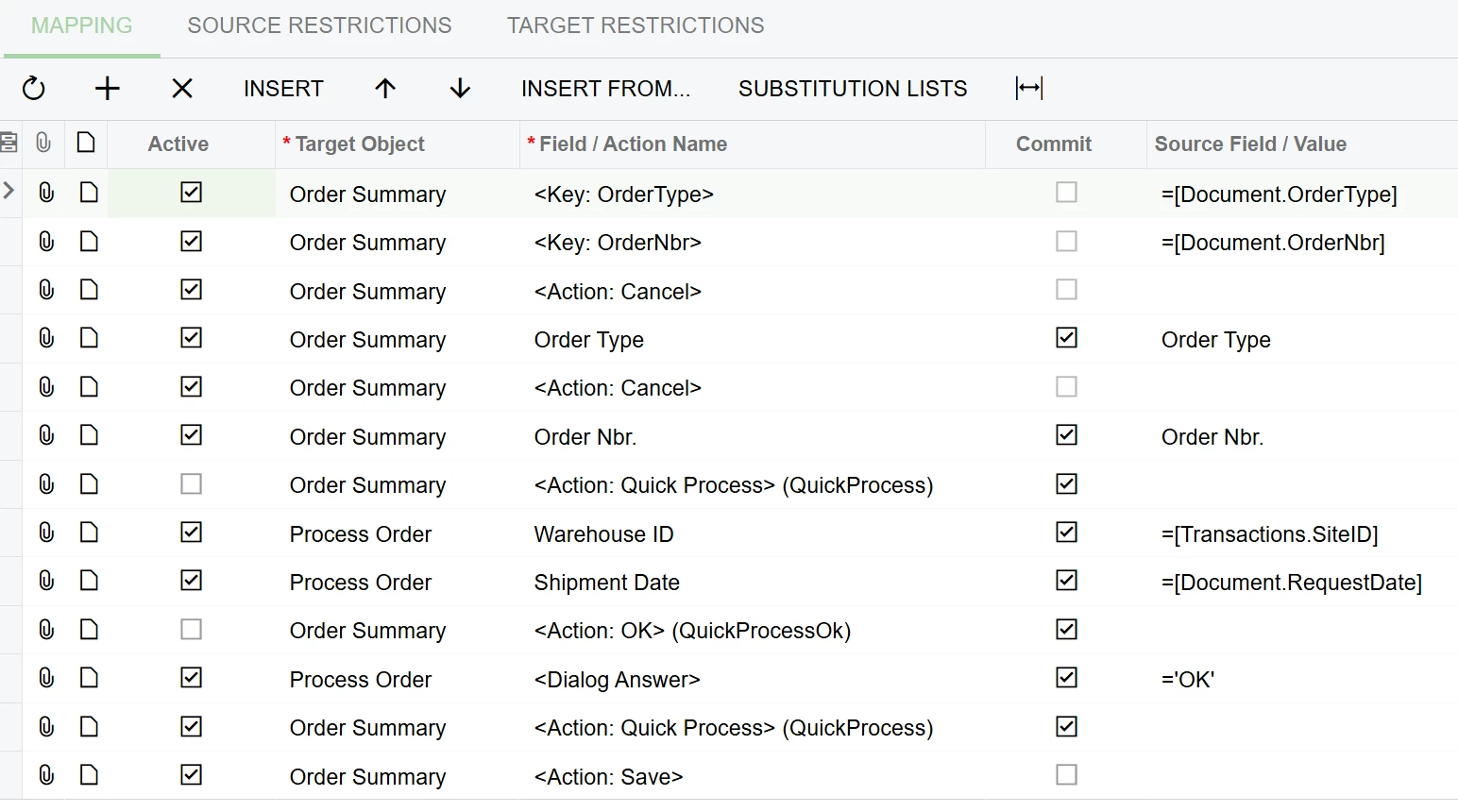1458x812 pixels.
Task: Click the paperclip icon in the column header
Action: 43,143
